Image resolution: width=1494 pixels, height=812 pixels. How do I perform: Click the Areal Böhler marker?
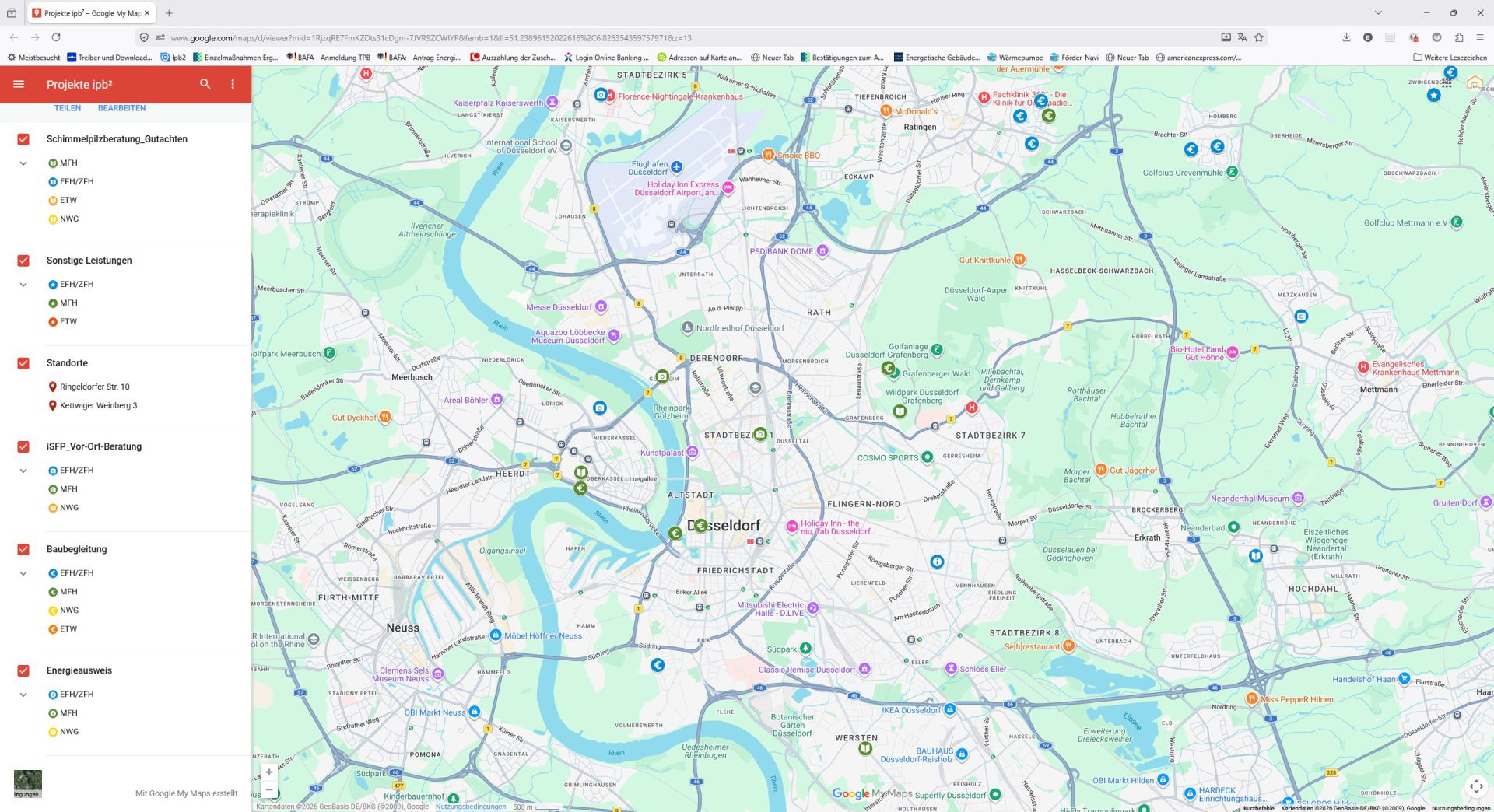(x=496, y=400)
